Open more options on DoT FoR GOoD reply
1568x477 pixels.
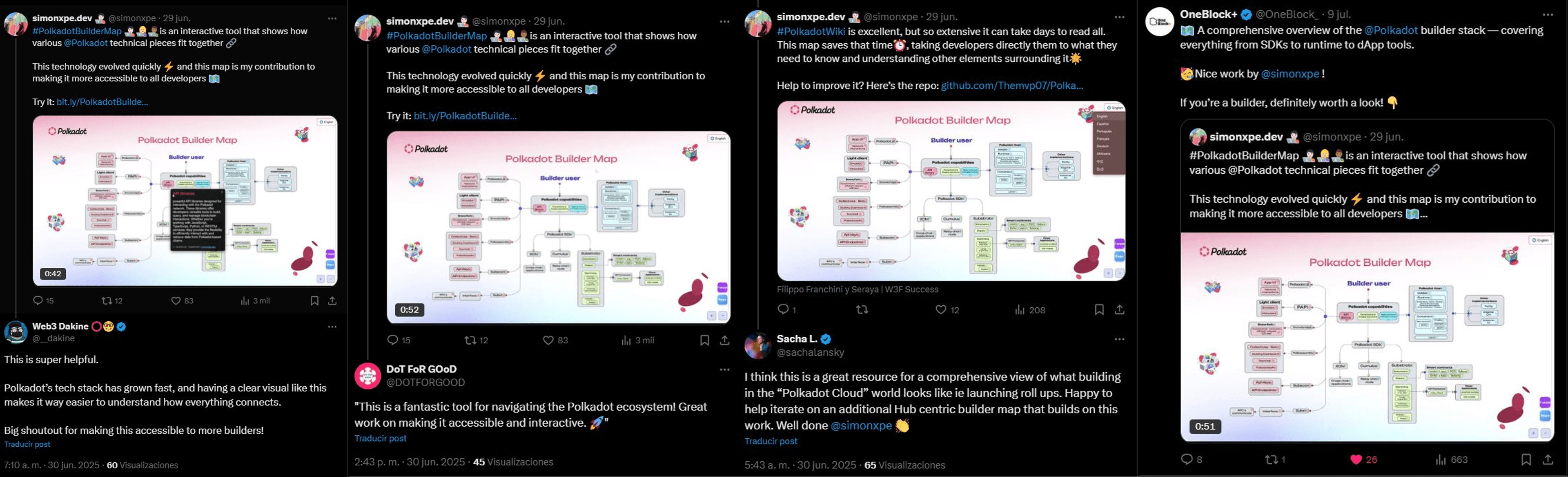click(724, 370)
